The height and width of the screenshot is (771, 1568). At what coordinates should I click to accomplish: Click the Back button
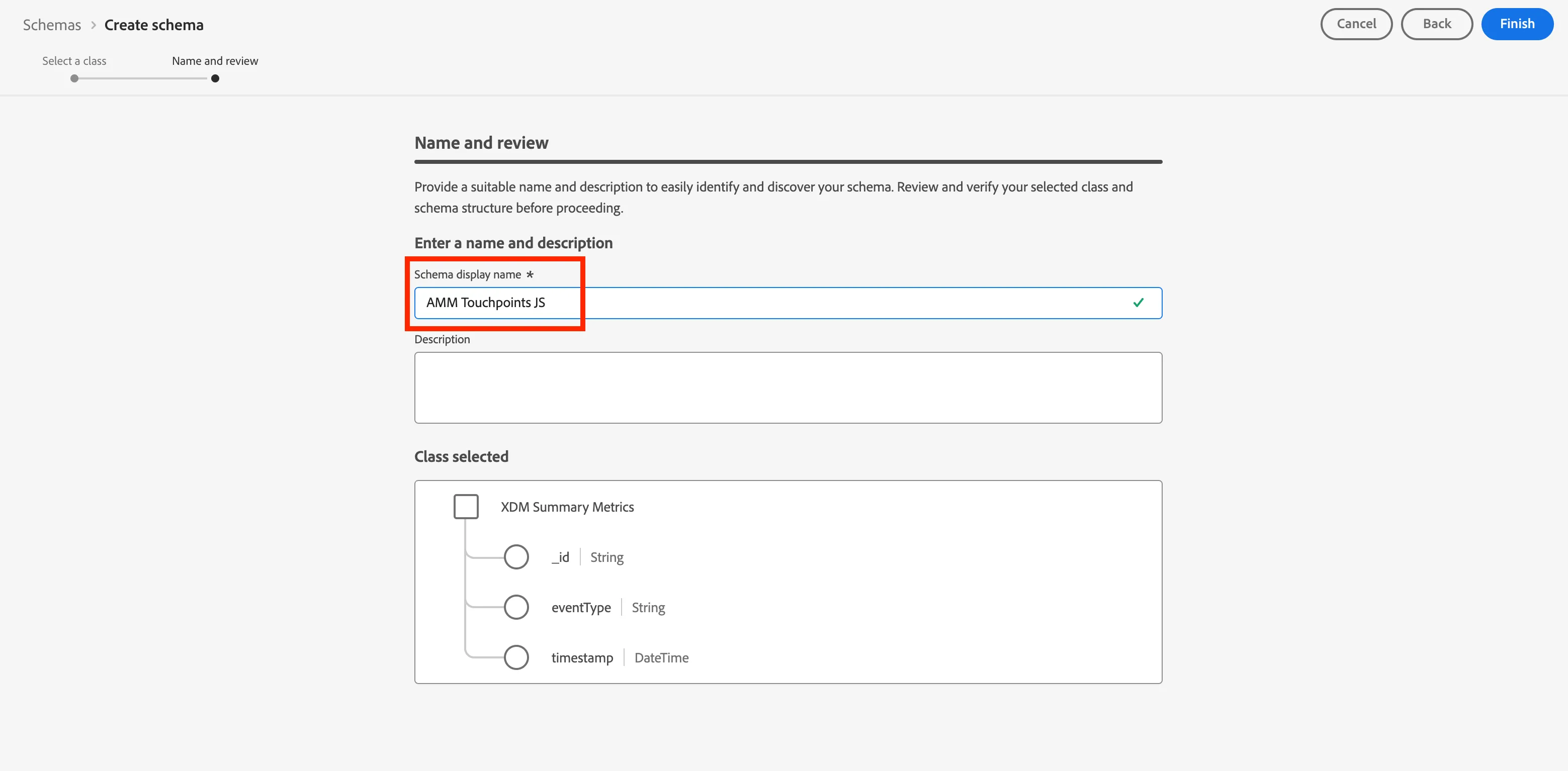1437,24
